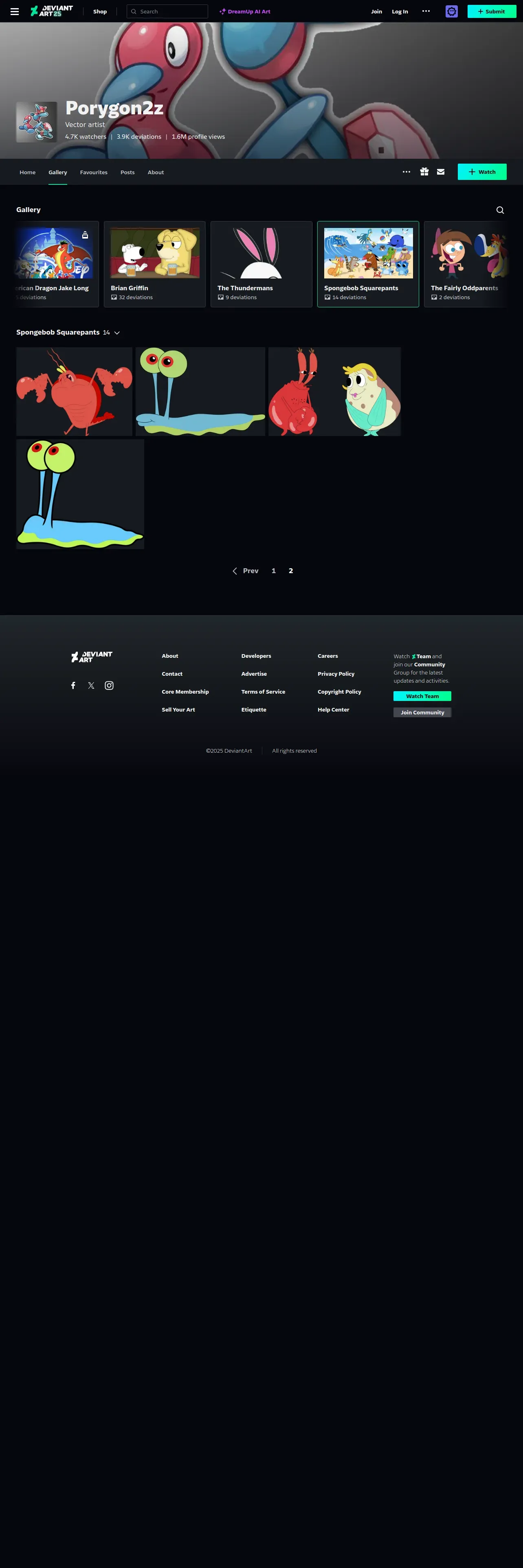This screenshot has width=523, height=1568.
Task: Click the envelope message icon
Action: click(441, 172)
